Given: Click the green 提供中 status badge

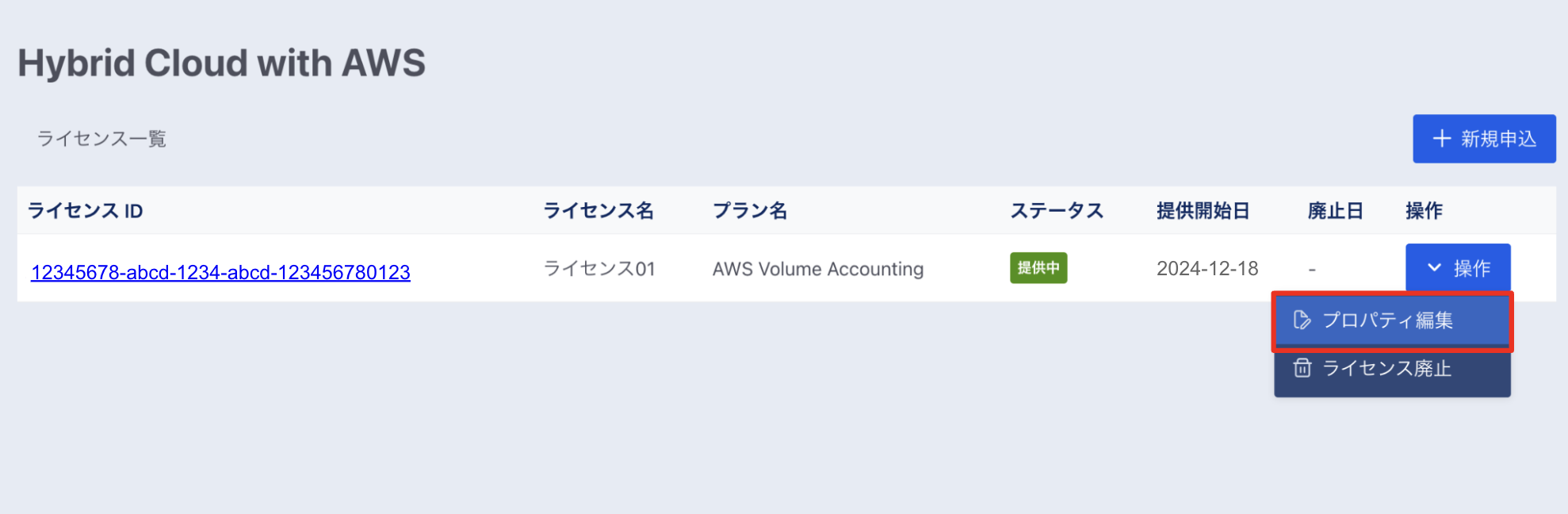Looking at the screenshot, I should pyautogui.click(x=1038, y=268).
